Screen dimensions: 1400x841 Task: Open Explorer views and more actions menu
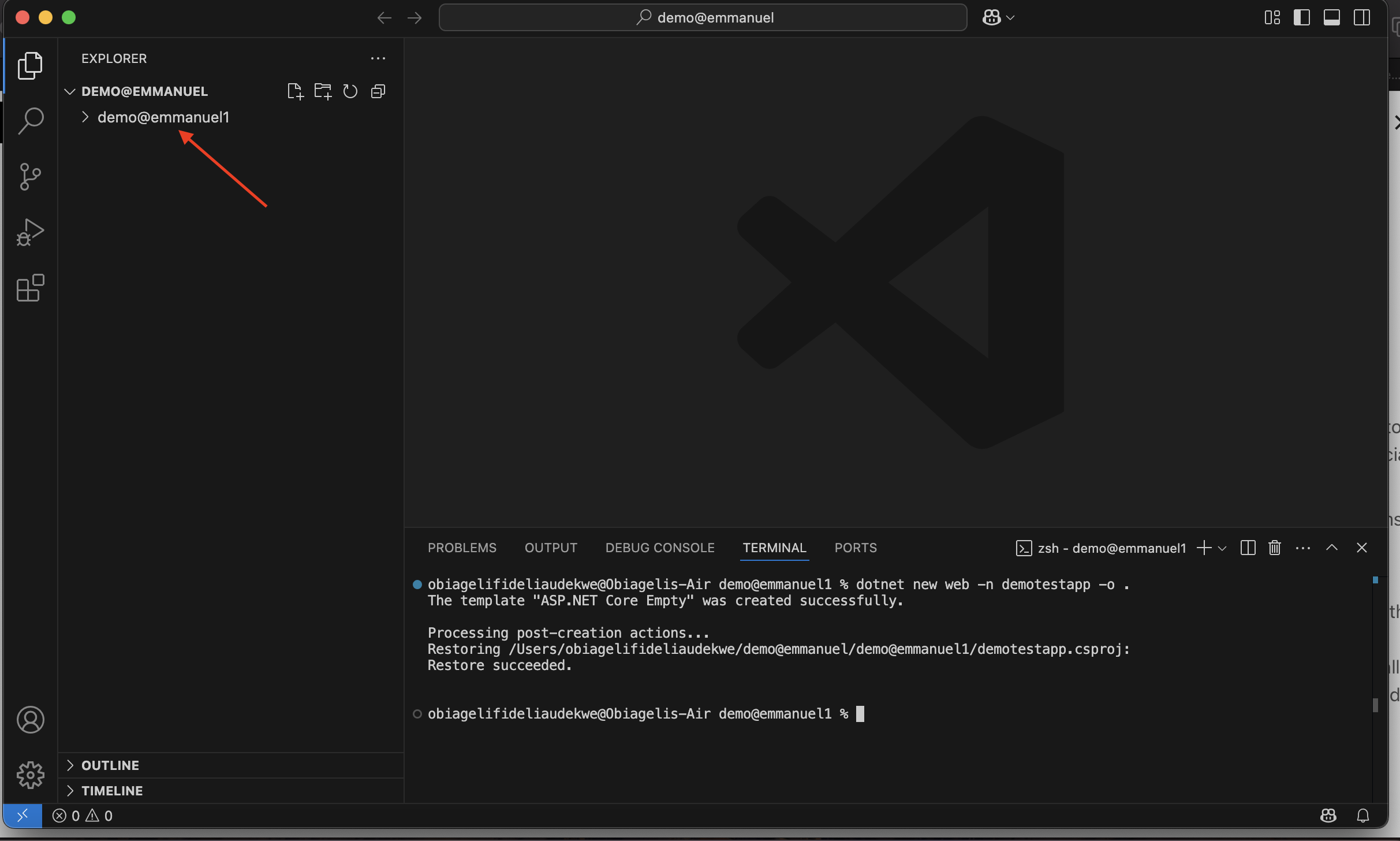click(x=378, y=58)
